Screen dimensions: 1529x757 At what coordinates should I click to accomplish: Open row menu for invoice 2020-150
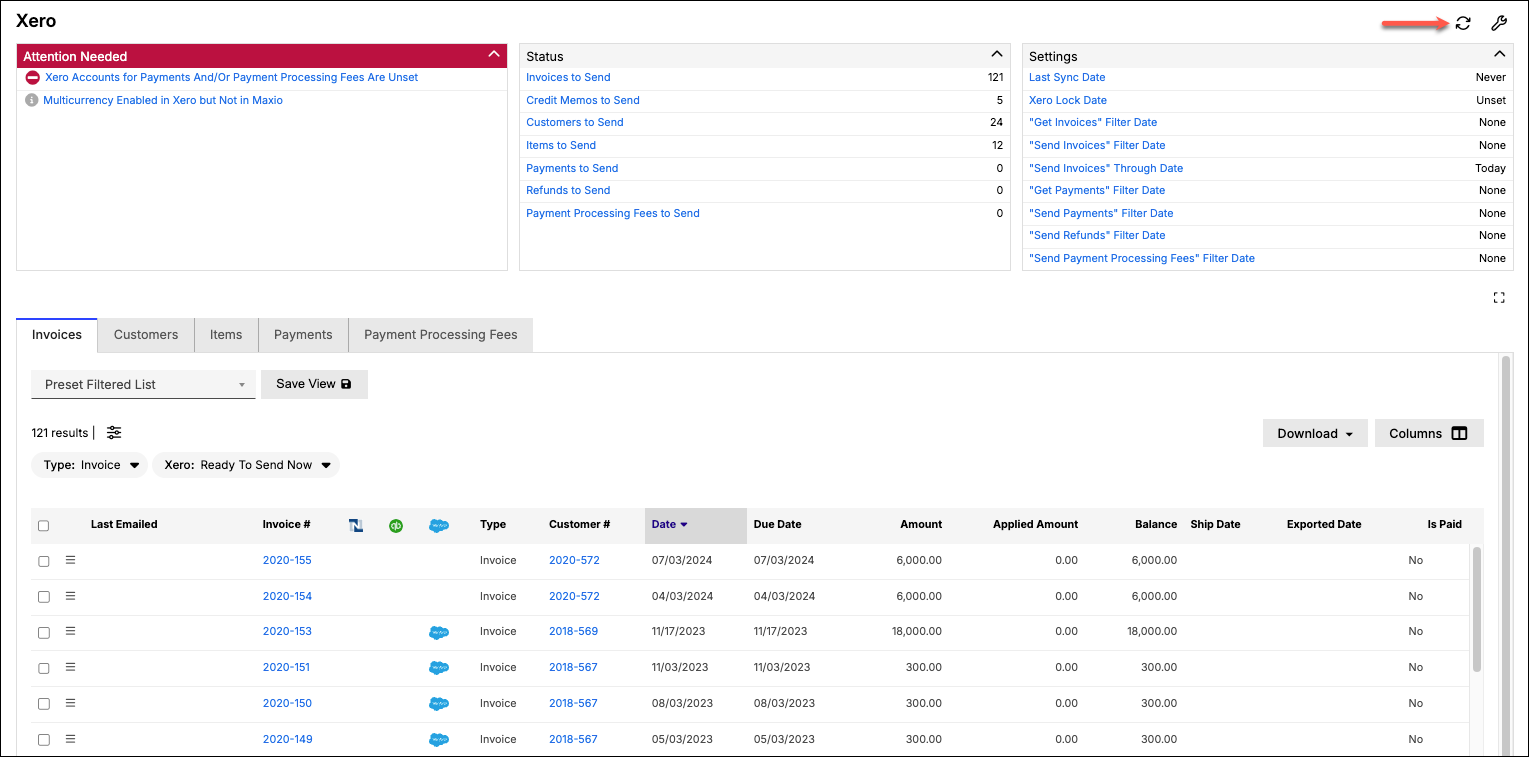click(71, 703)
